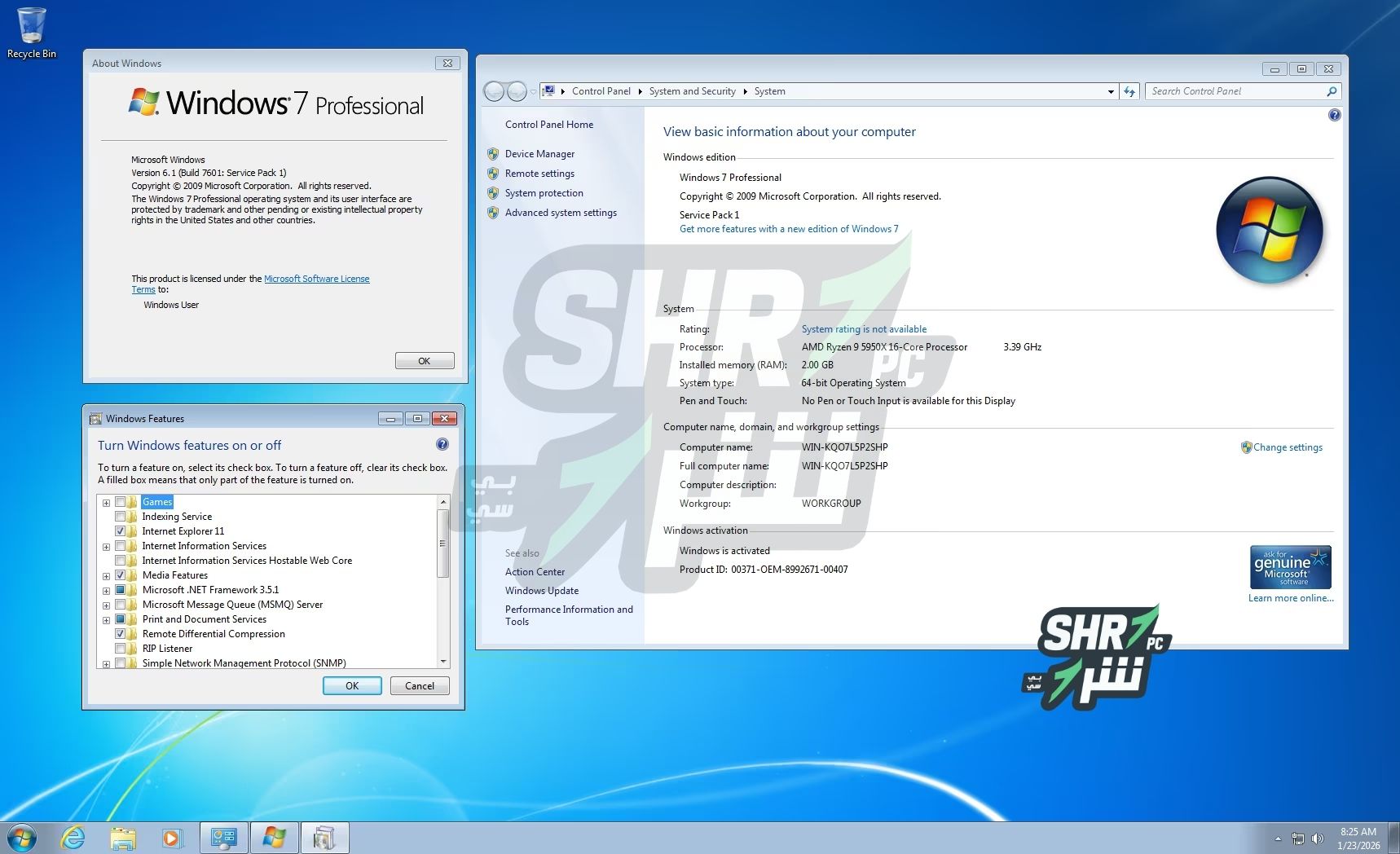Screen dimensions: 1400x854
Task: Click Cancel in the Windows Features dialog
Action: [x=420, y=686]
